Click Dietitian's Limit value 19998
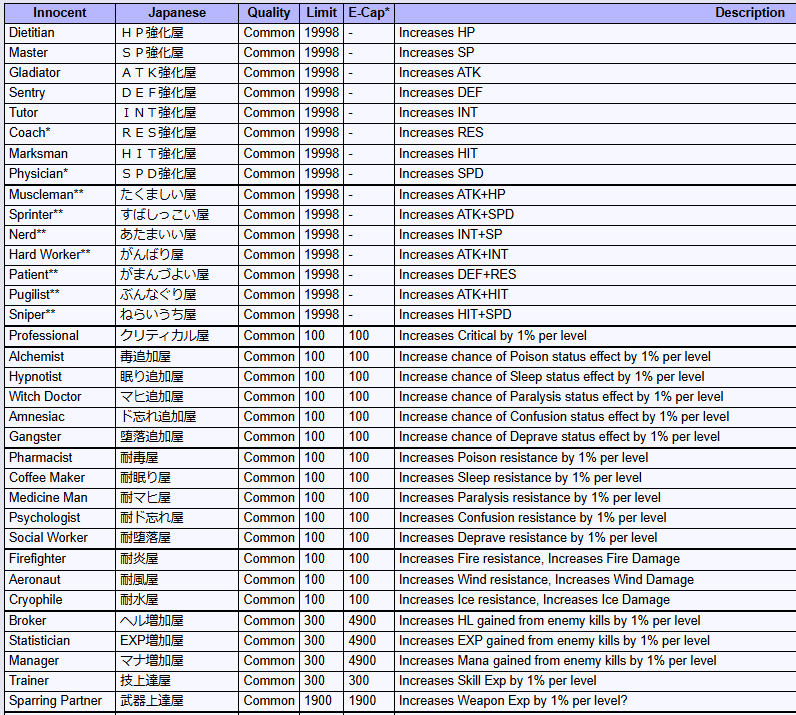 (x=321, y=33)
